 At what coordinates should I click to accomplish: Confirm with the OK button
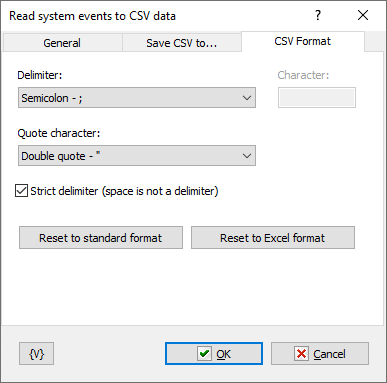pos(214,354)
